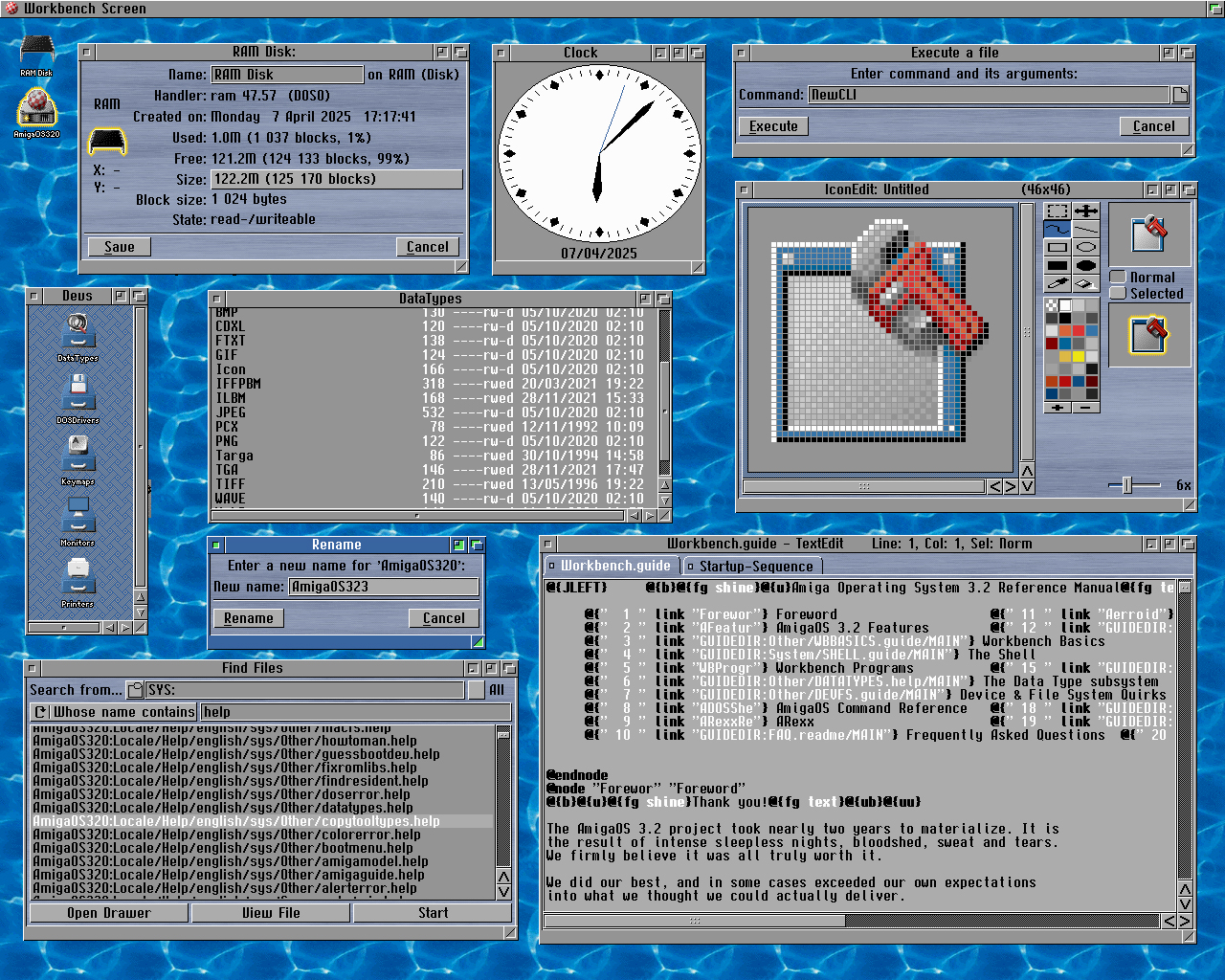Select the Normal image radio button
The width and height of the screenshot is (1225, 980).
tap(1118, 277)
